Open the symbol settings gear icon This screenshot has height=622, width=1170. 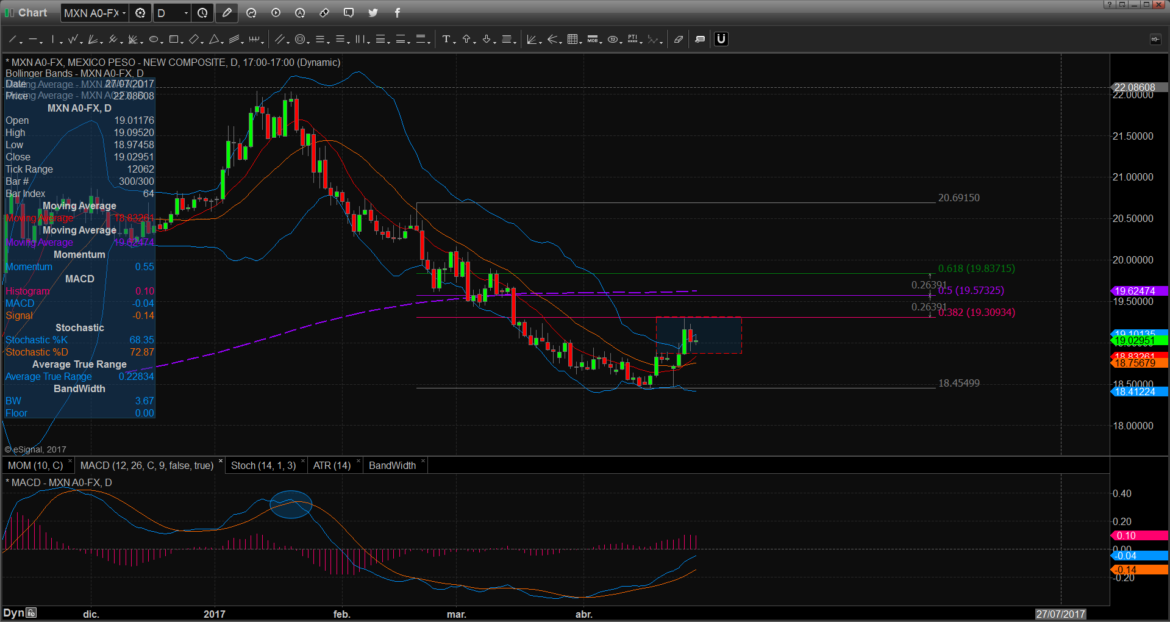point(140,13)
